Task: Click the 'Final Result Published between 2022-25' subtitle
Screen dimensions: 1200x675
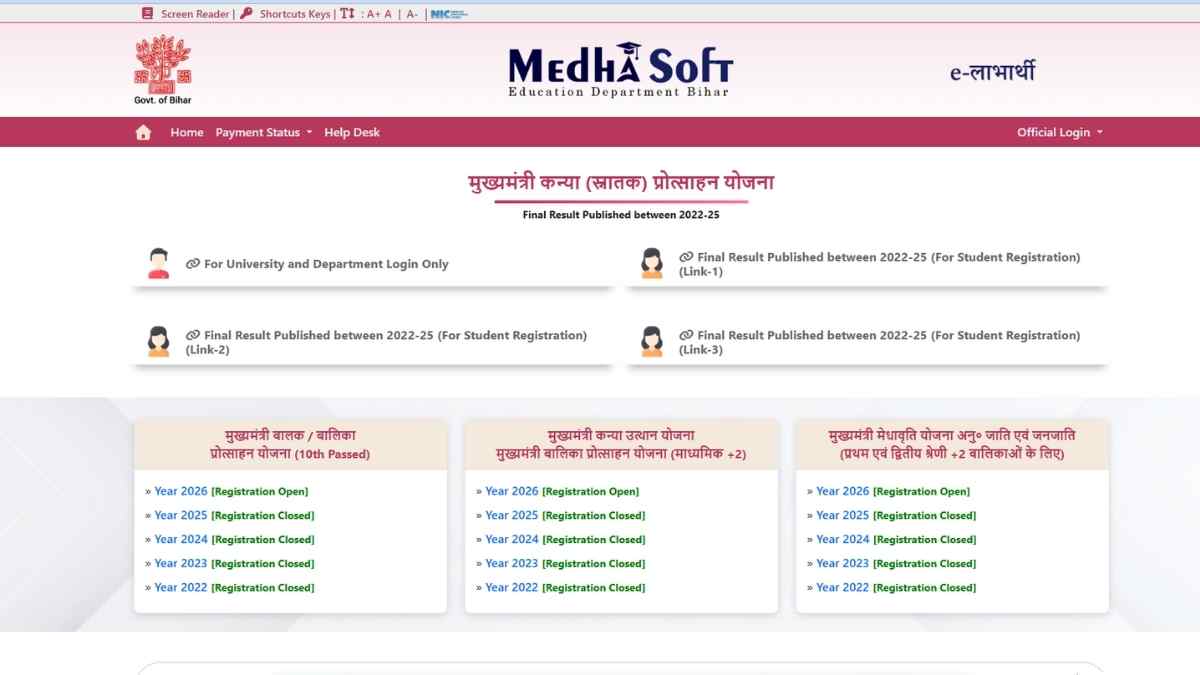Action: [x=621, y=215]
